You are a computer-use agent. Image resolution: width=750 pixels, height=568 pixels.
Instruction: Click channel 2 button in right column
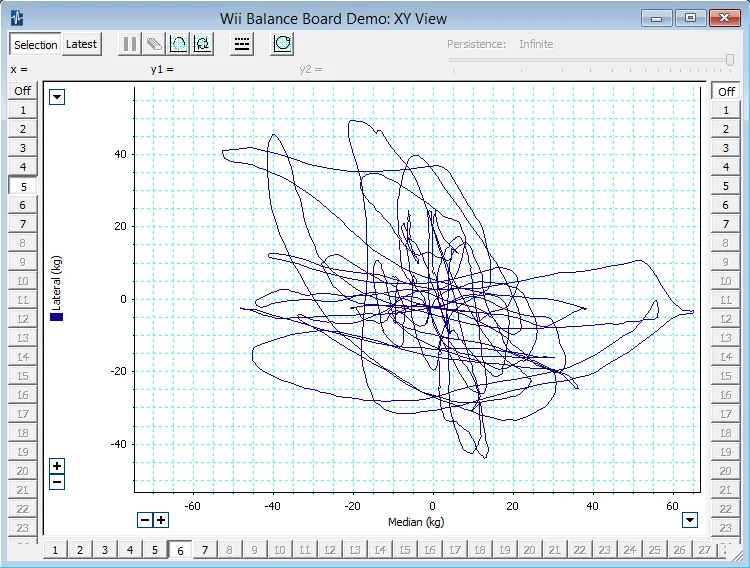[x=726, y=129]
